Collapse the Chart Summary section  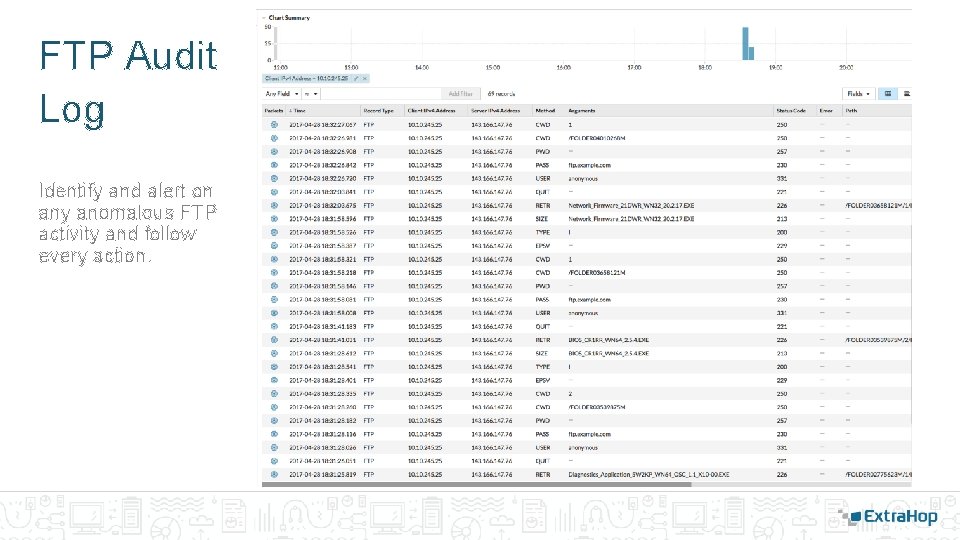tap(264, 18)
